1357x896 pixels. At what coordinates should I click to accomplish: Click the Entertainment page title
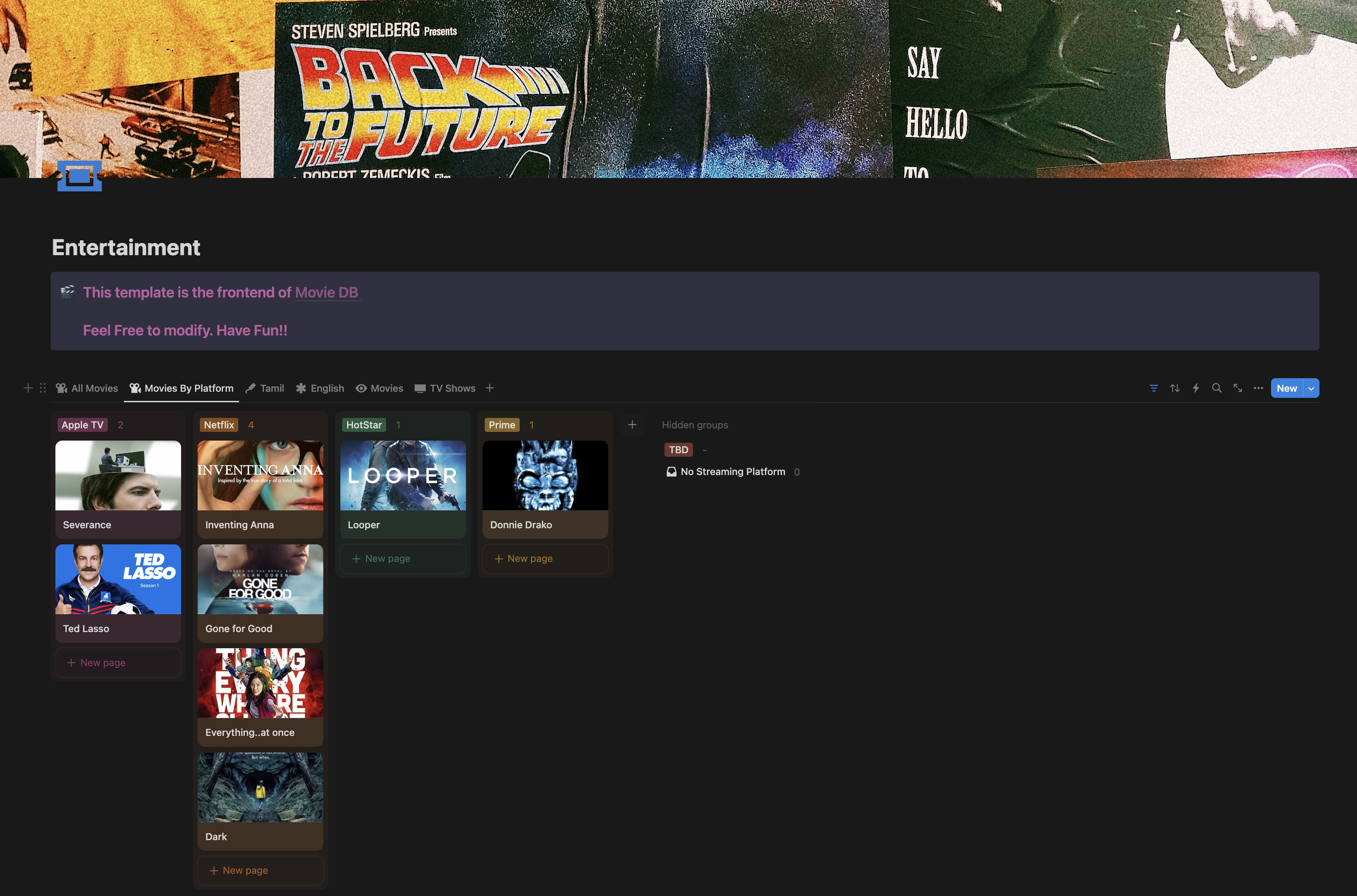click(x=126, y=247)
